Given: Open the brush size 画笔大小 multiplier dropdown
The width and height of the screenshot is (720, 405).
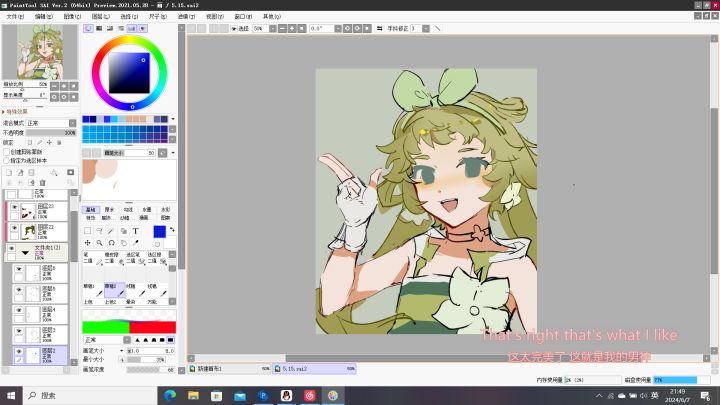Looking at the screenshot, I should [122, 351].
